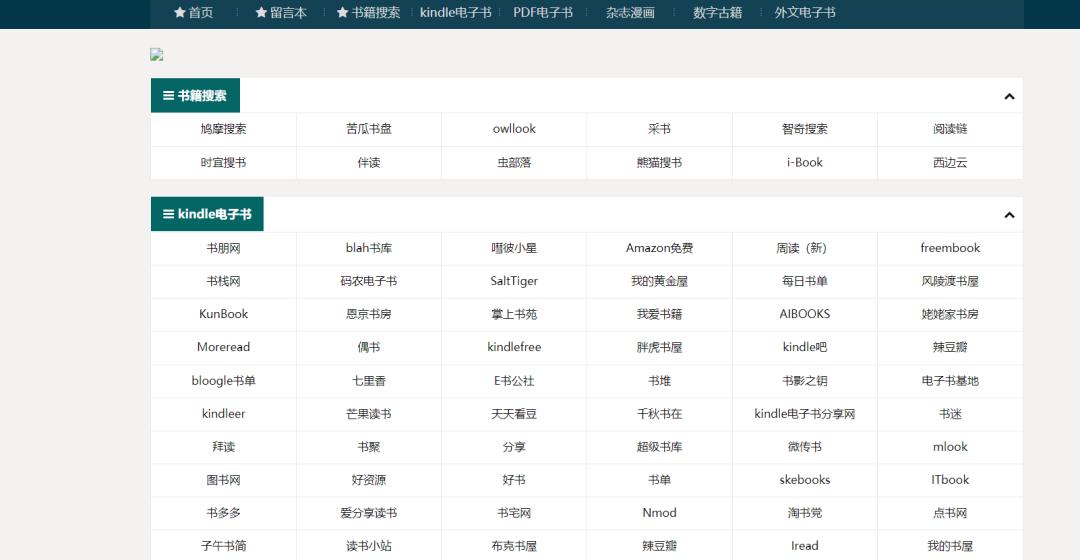This screenshot has height=560, width=1080.
Task: Open the 阅读链 link
Action: point(950,129)
